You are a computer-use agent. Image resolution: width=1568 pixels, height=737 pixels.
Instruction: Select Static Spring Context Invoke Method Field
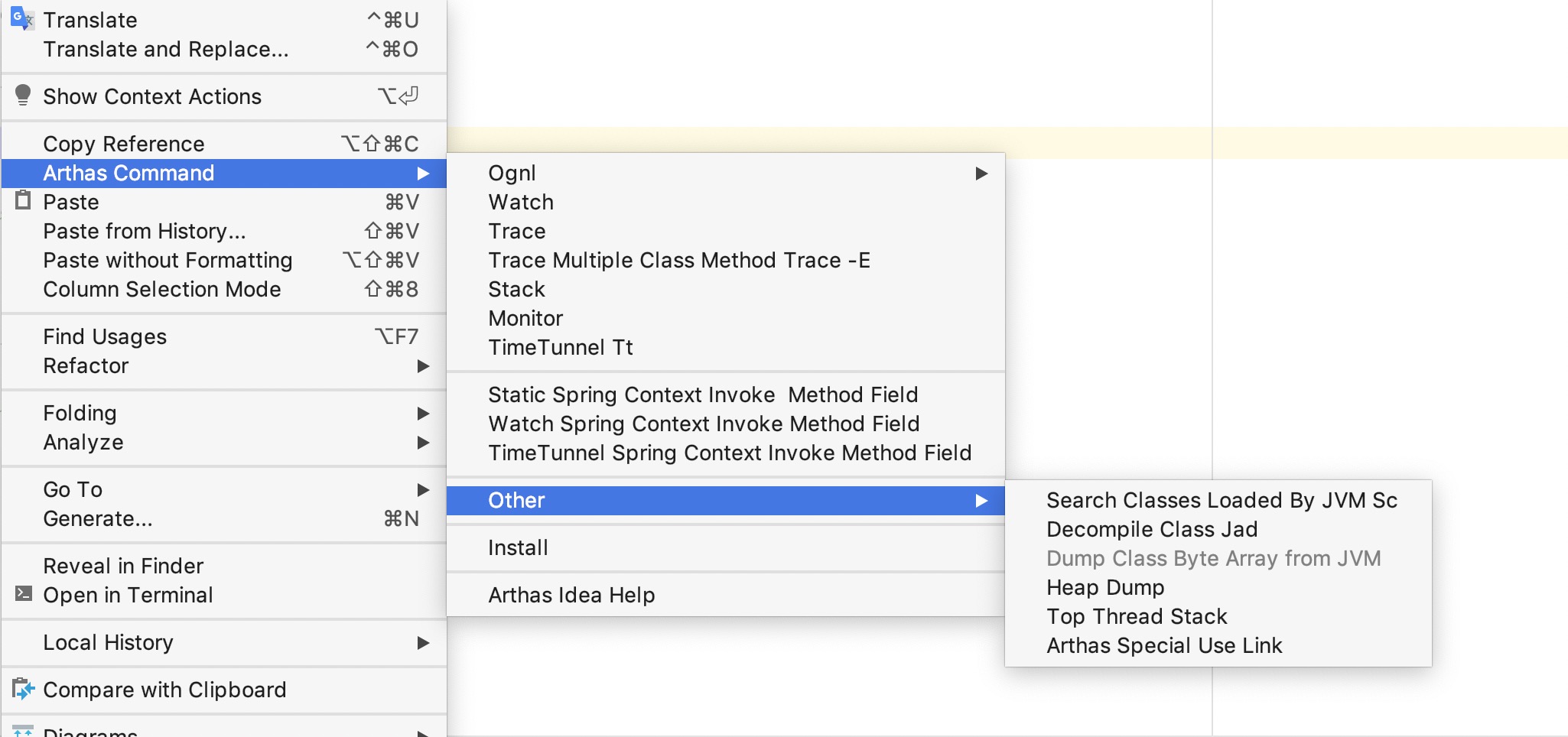[x=725, y=394]
